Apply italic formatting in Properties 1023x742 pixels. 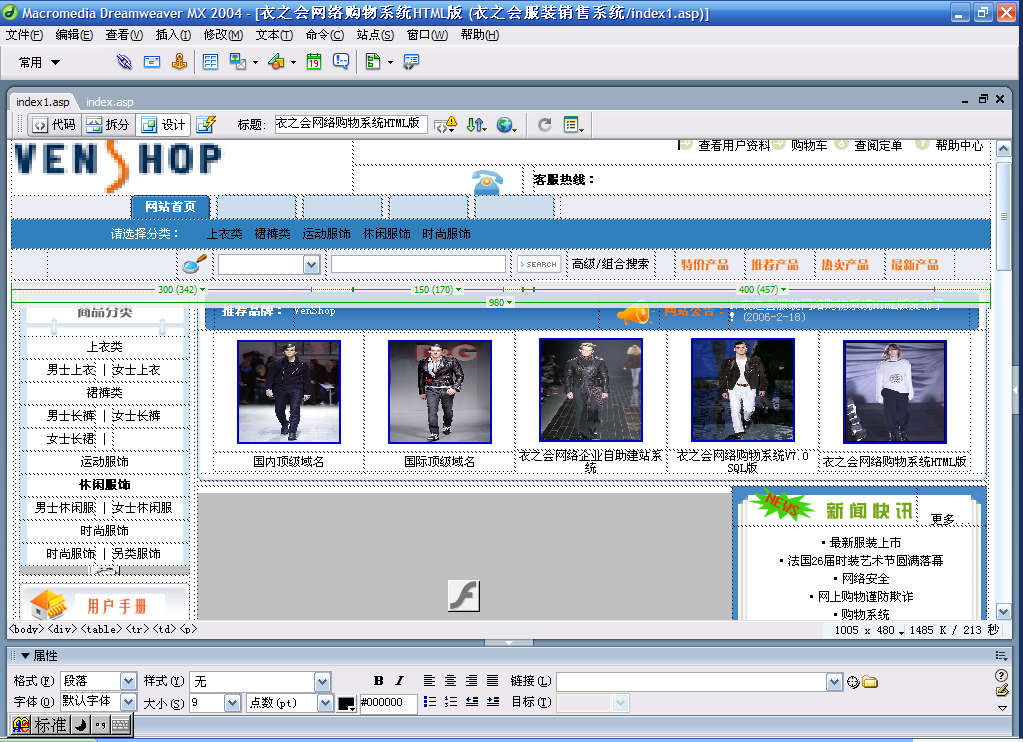399,681
